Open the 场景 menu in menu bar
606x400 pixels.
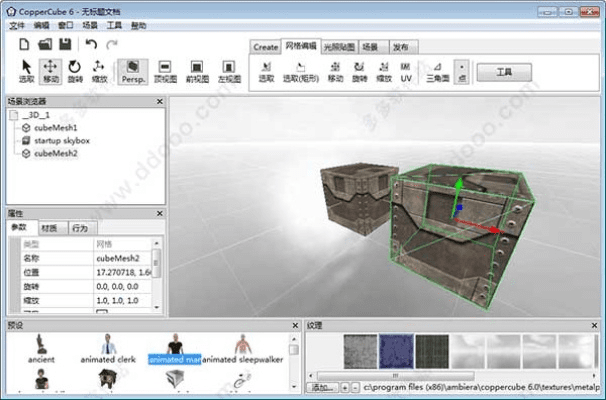[89, 24]
